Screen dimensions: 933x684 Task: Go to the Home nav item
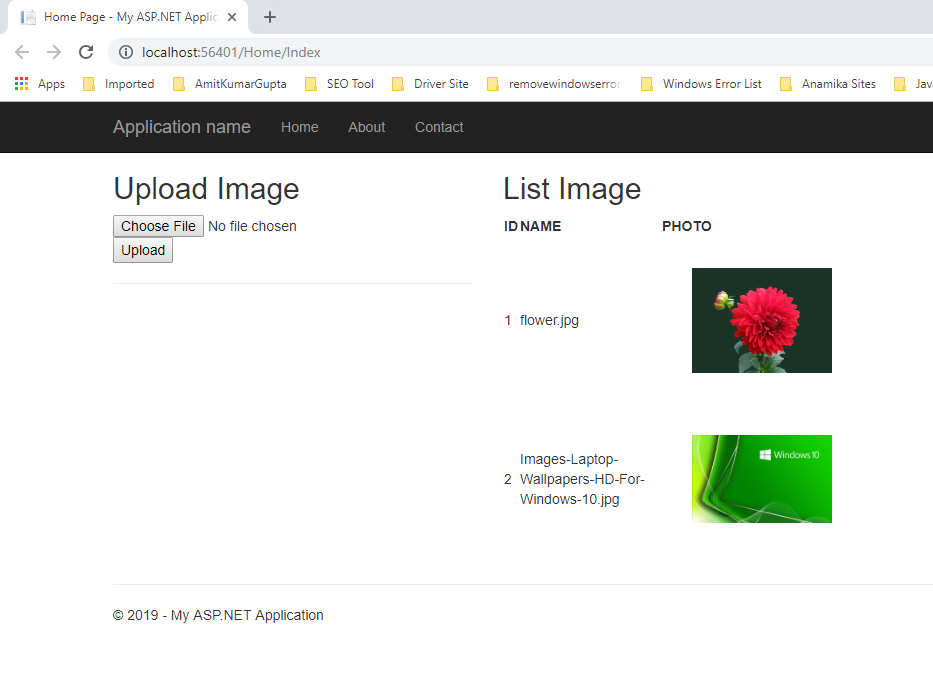pyautogui.click(x=299, y=127)
